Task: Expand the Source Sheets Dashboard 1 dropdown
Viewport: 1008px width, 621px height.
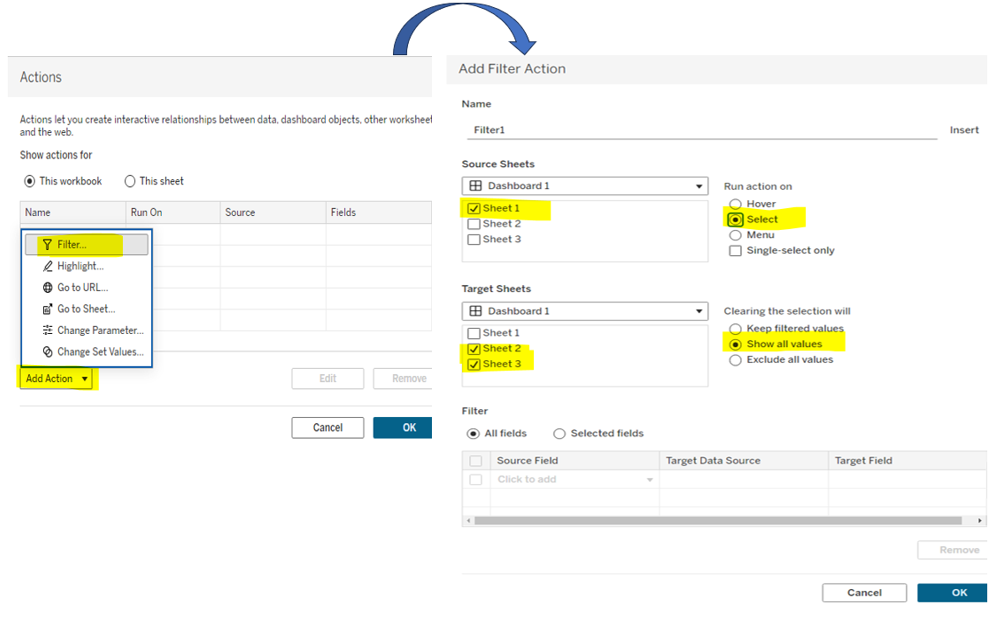Action: pyautogui.click(x=699, y=187)
